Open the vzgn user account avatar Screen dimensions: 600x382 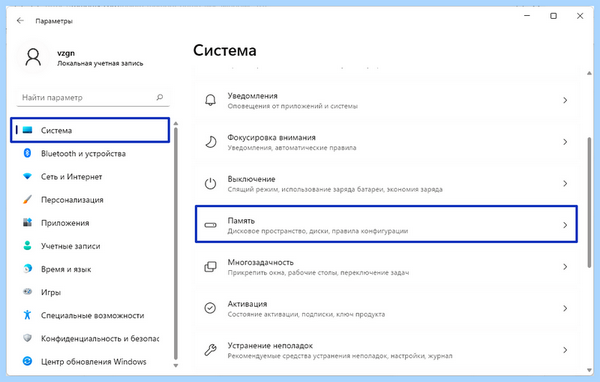33,57
